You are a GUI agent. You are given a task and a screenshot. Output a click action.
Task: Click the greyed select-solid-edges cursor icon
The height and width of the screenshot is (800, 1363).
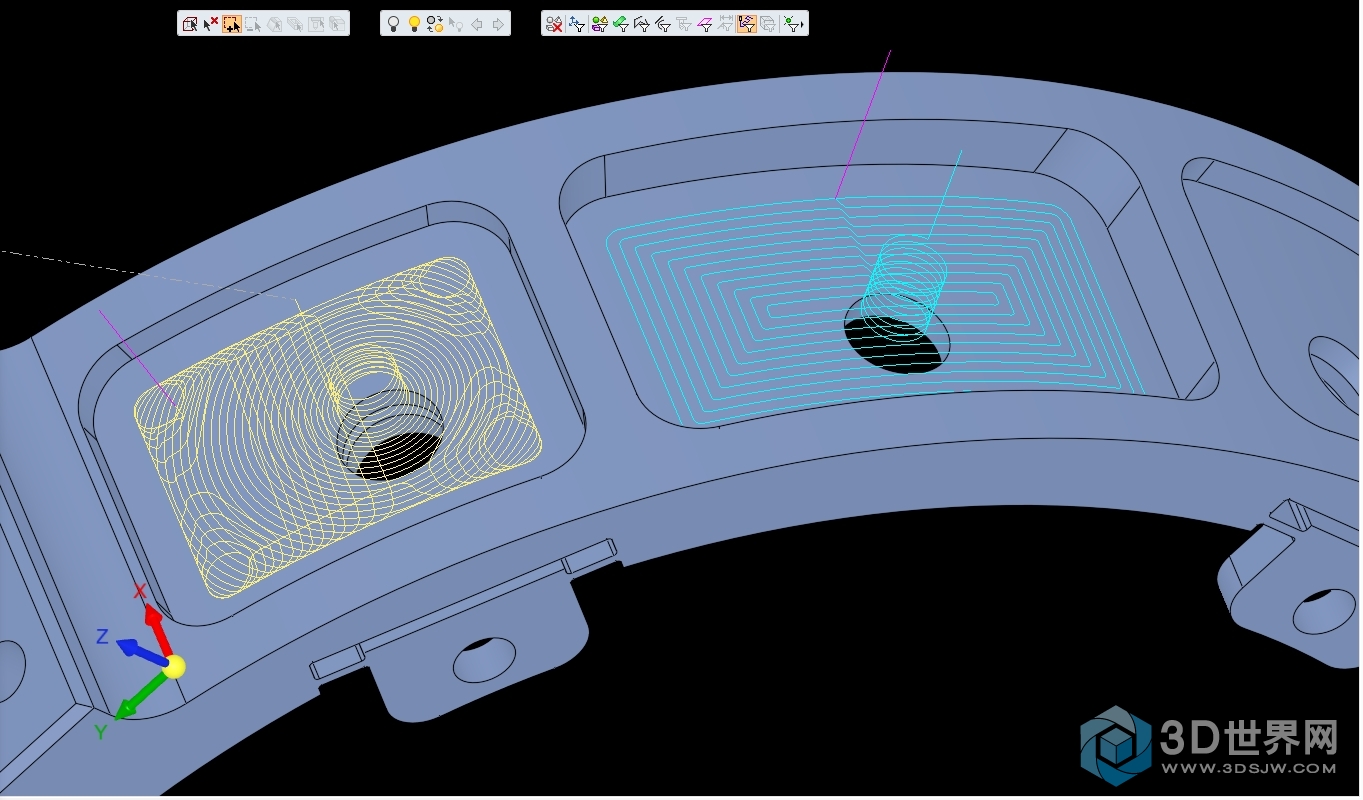[x=295, y=24]
